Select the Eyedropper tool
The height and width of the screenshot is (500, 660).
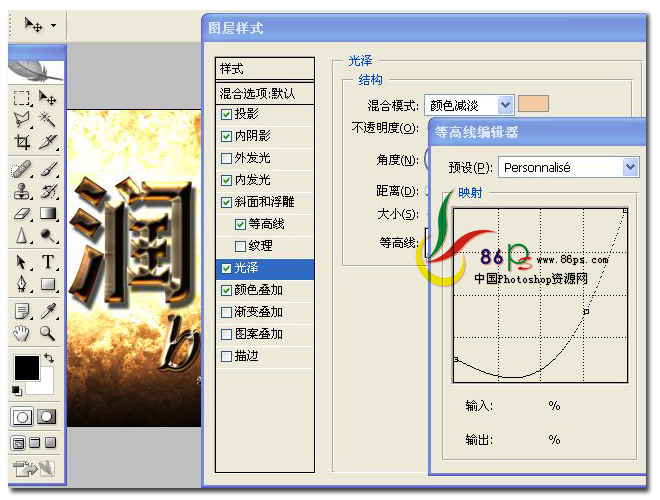tap(48, 311)
